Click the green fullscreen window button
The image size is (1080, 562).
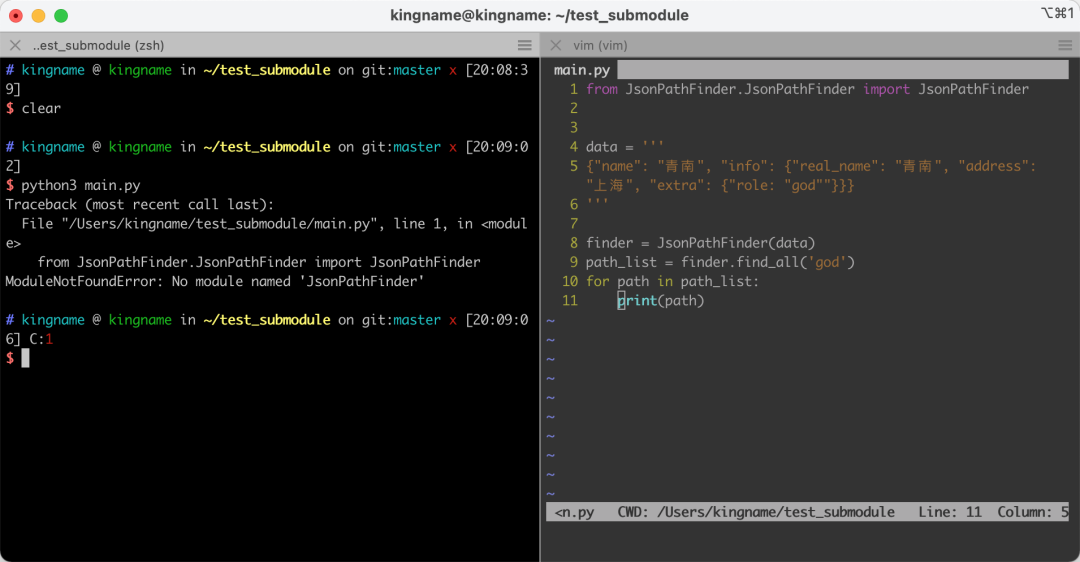pos(61,15)
